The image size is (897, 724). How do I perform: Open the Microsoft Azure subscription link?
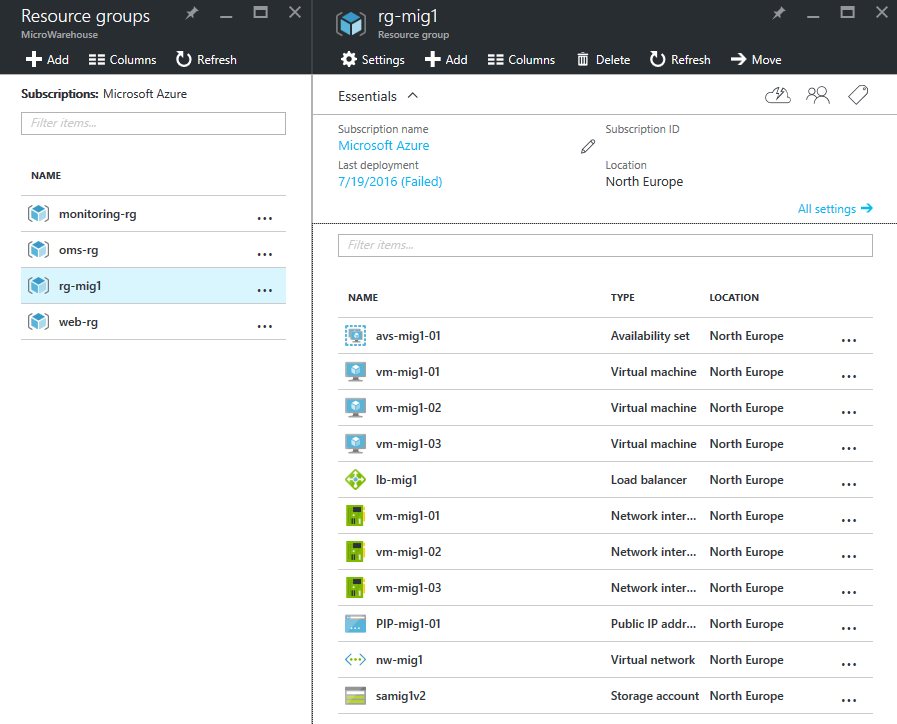(384, 146)
